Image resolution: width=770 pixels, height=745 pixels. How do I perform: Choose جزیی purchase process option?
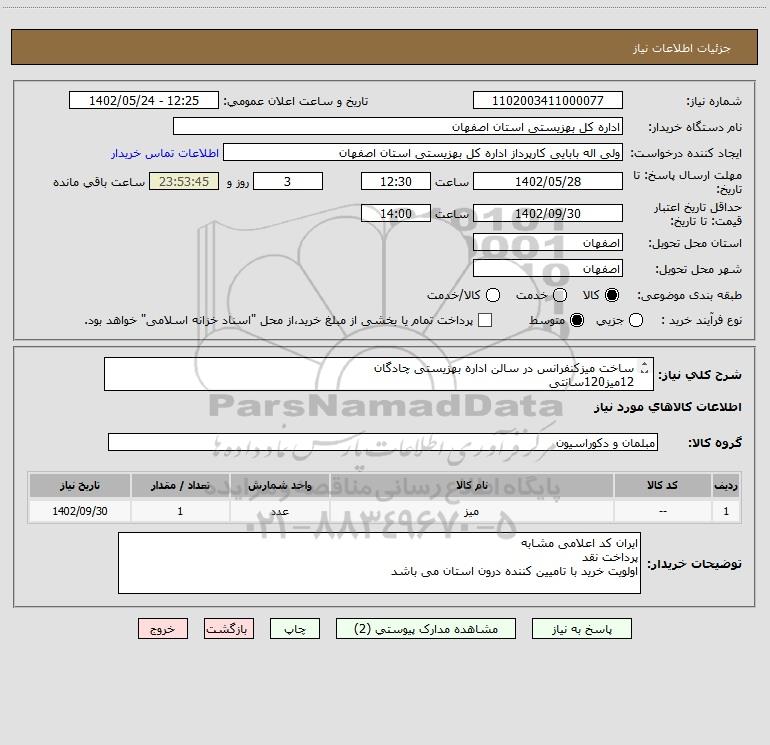635,320
